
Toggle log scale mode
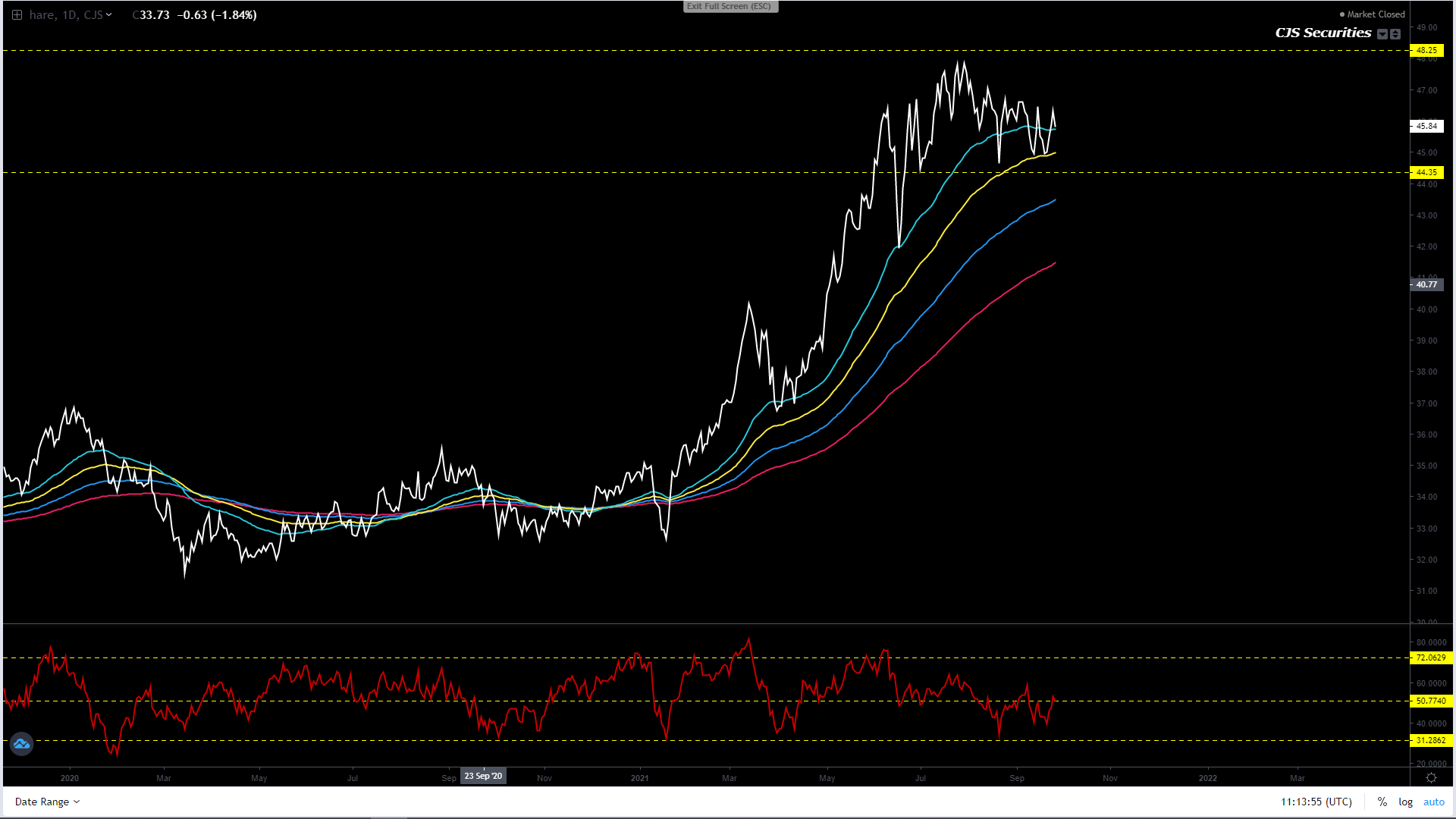click(x=1405, y=802)
